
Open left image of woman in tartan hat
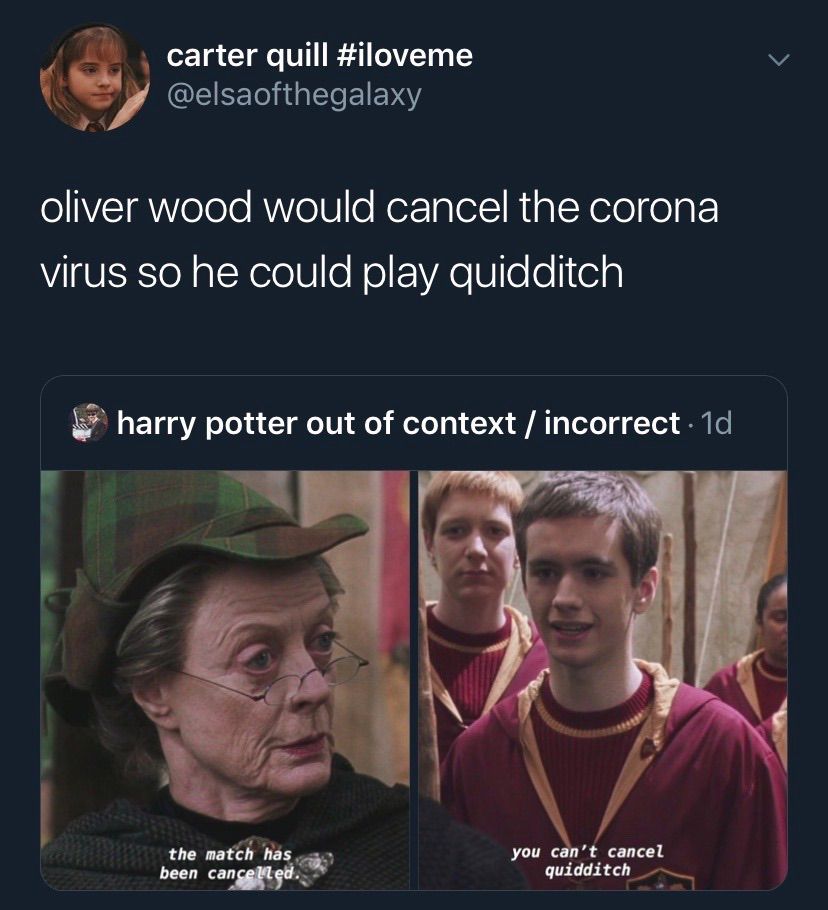[x=225, y=680]
